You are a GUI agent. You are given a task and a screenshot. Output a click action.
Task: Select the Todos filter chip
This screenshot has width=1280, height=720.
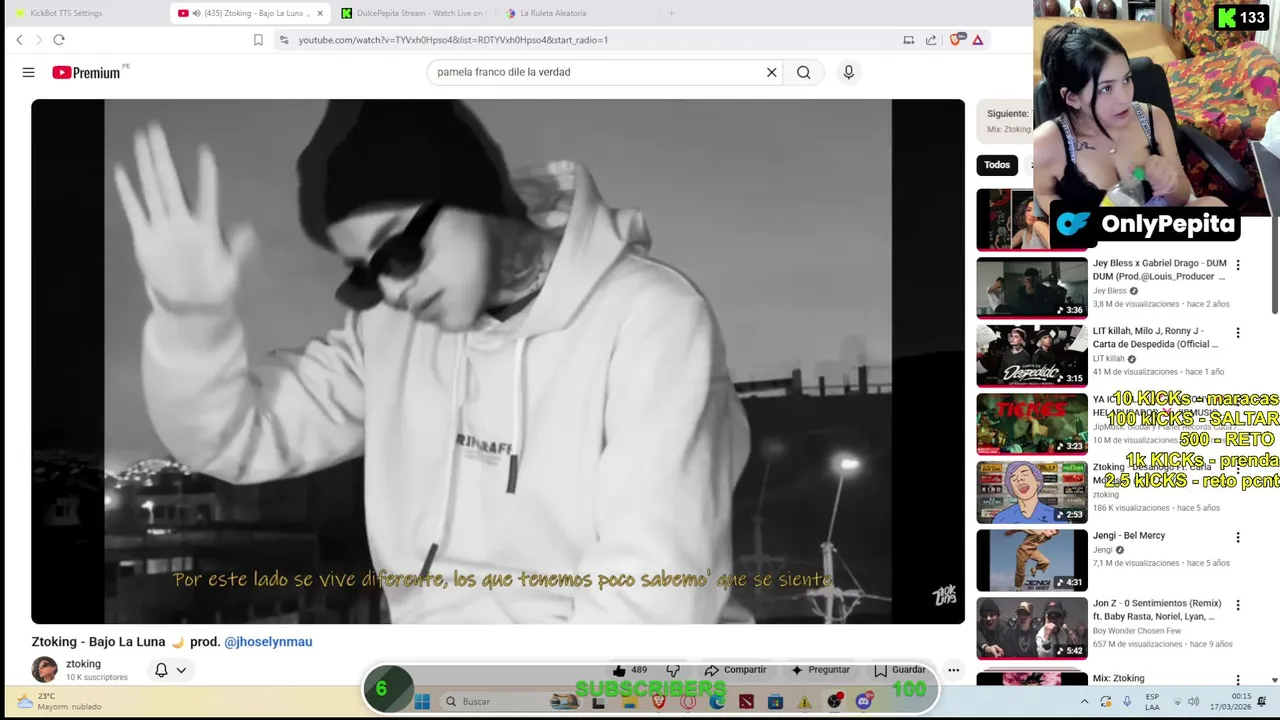point(997,165)
